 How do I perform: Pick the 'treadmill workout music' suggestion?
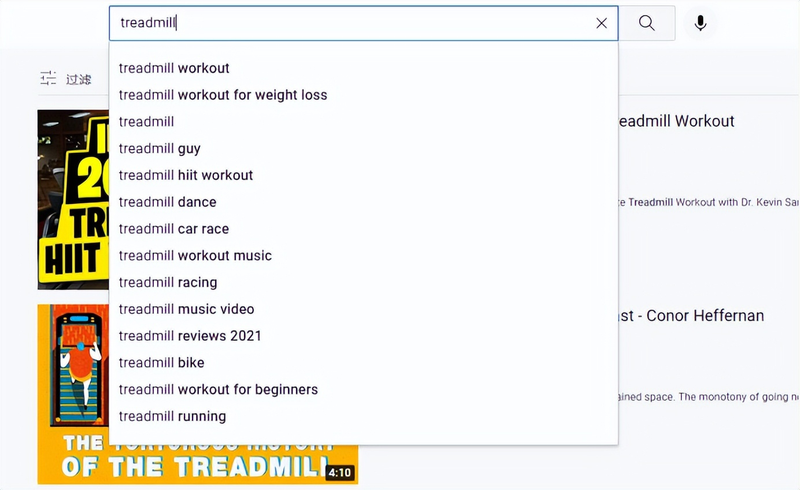[195, 255]
